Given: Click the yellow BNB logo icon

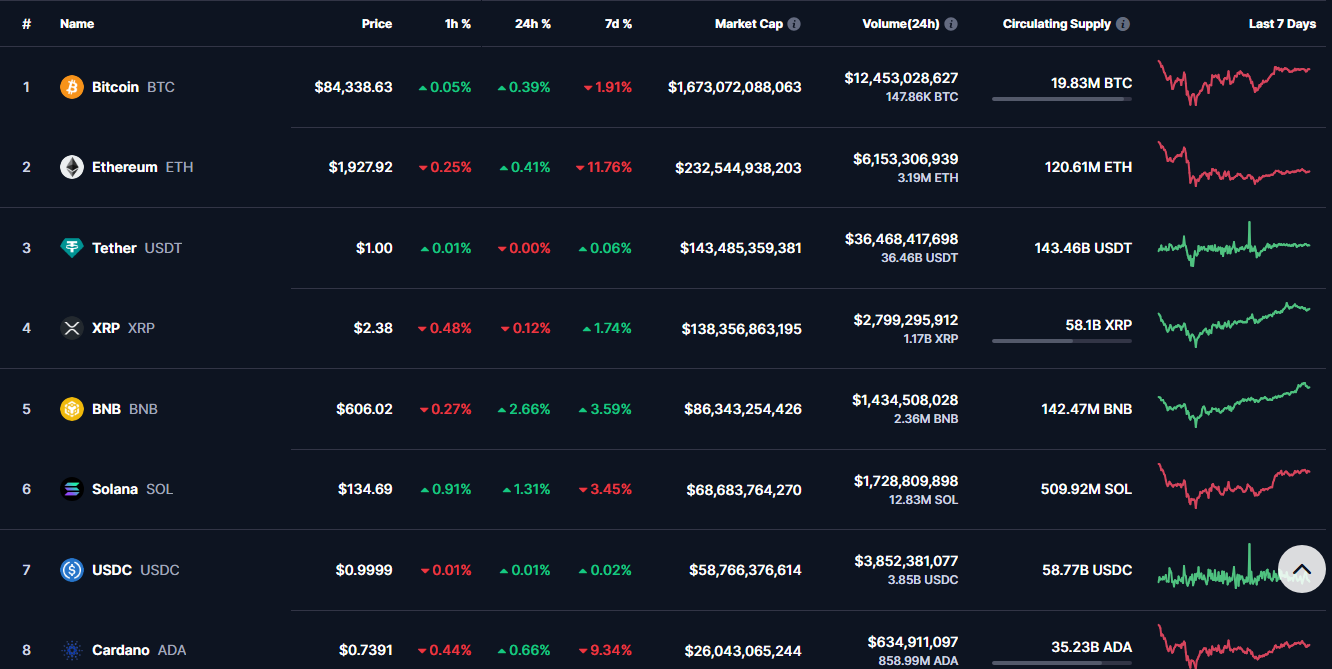Looking at the screenshot, I should [x=72, y=409].
